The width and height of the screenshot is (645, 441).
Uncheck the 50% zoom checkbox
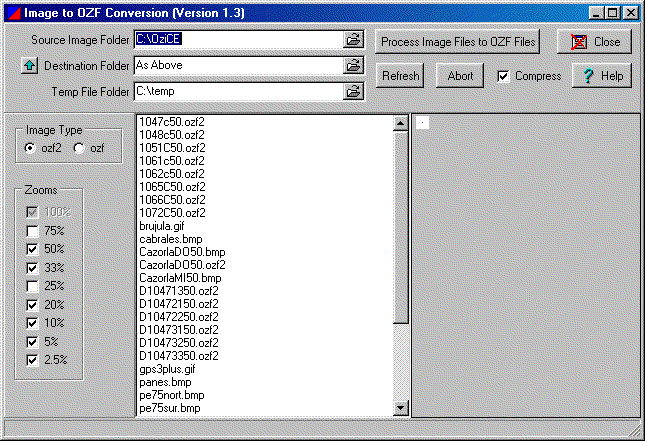[x=33, y=249]
